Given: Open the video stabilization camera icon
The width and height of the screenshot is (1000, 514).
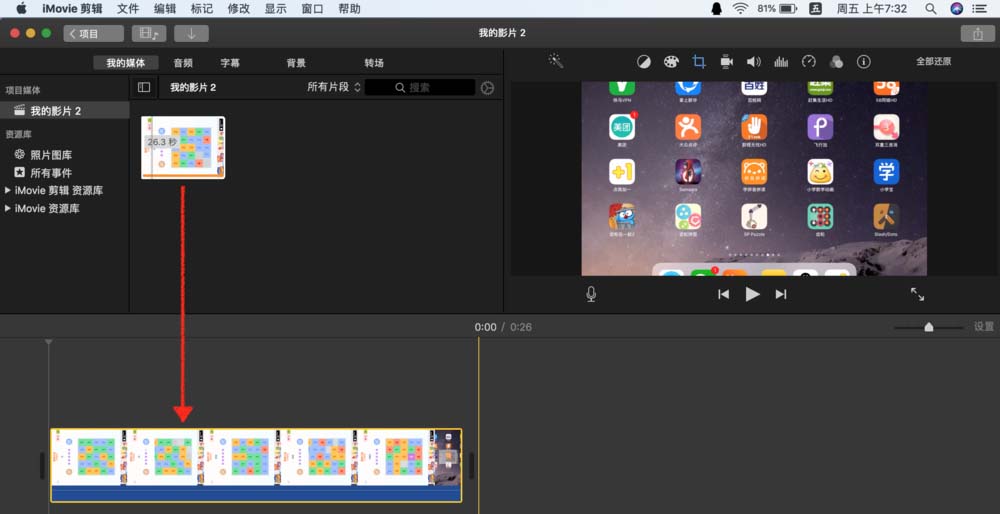Looking at the screenshot, I should click(x=726, y=62).
